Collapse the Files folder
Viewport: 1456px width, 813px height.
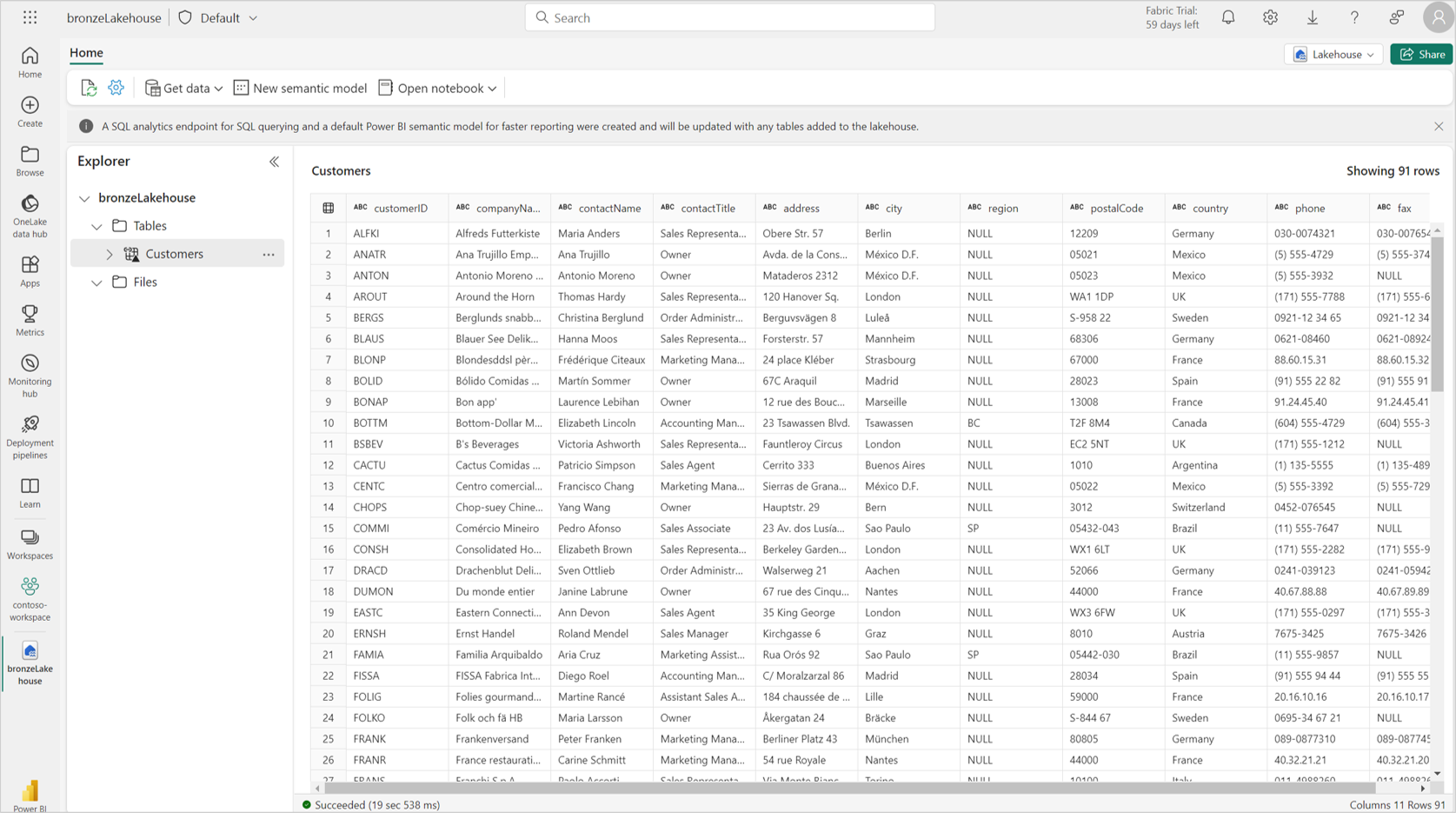coord(96,283)
